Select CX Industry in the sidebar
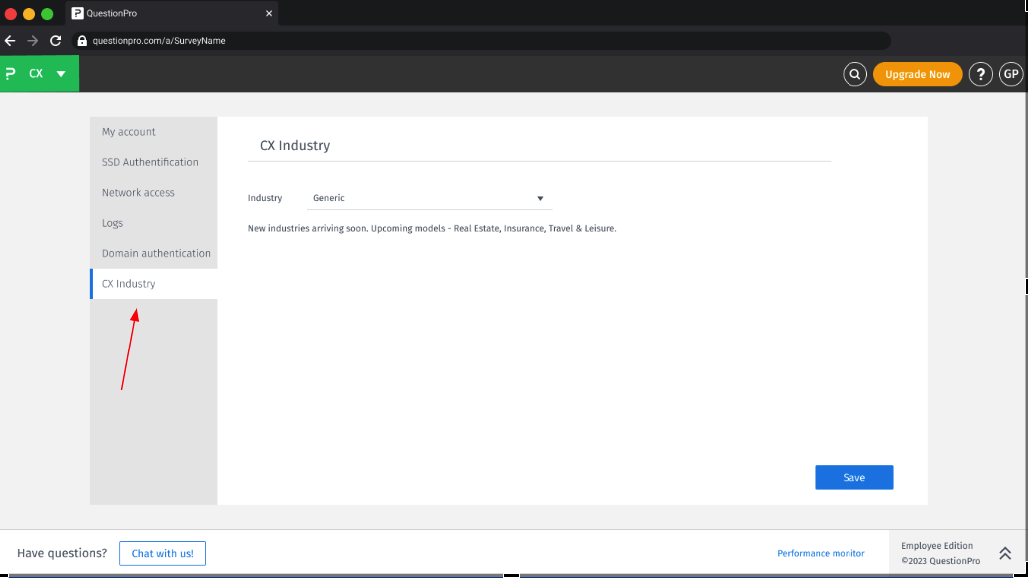The width and height of the screenshot is (1028, 578). pos(128,283)
